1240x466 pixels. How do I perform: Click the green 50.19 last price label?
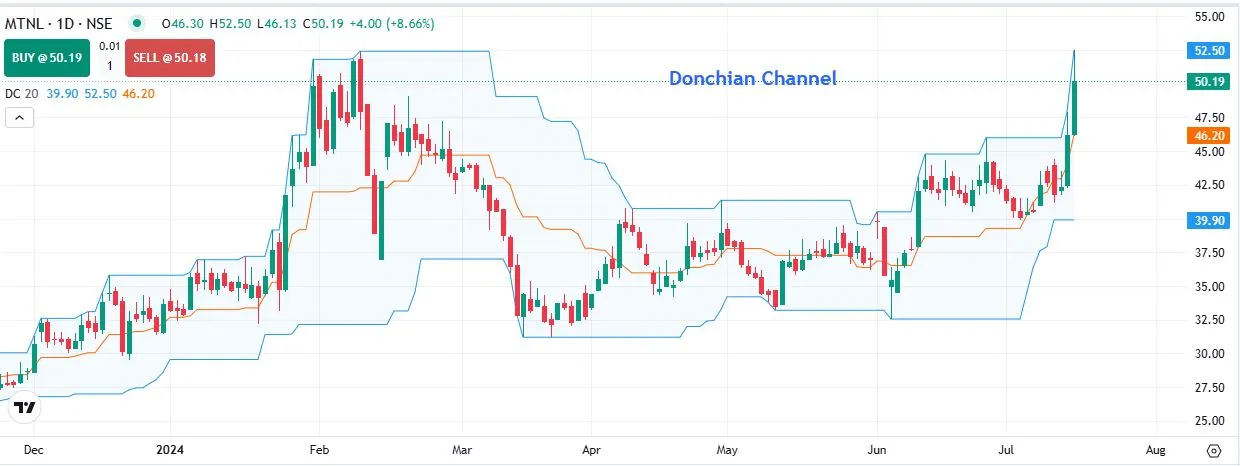pyautogui.click(x=1209, y=82)
